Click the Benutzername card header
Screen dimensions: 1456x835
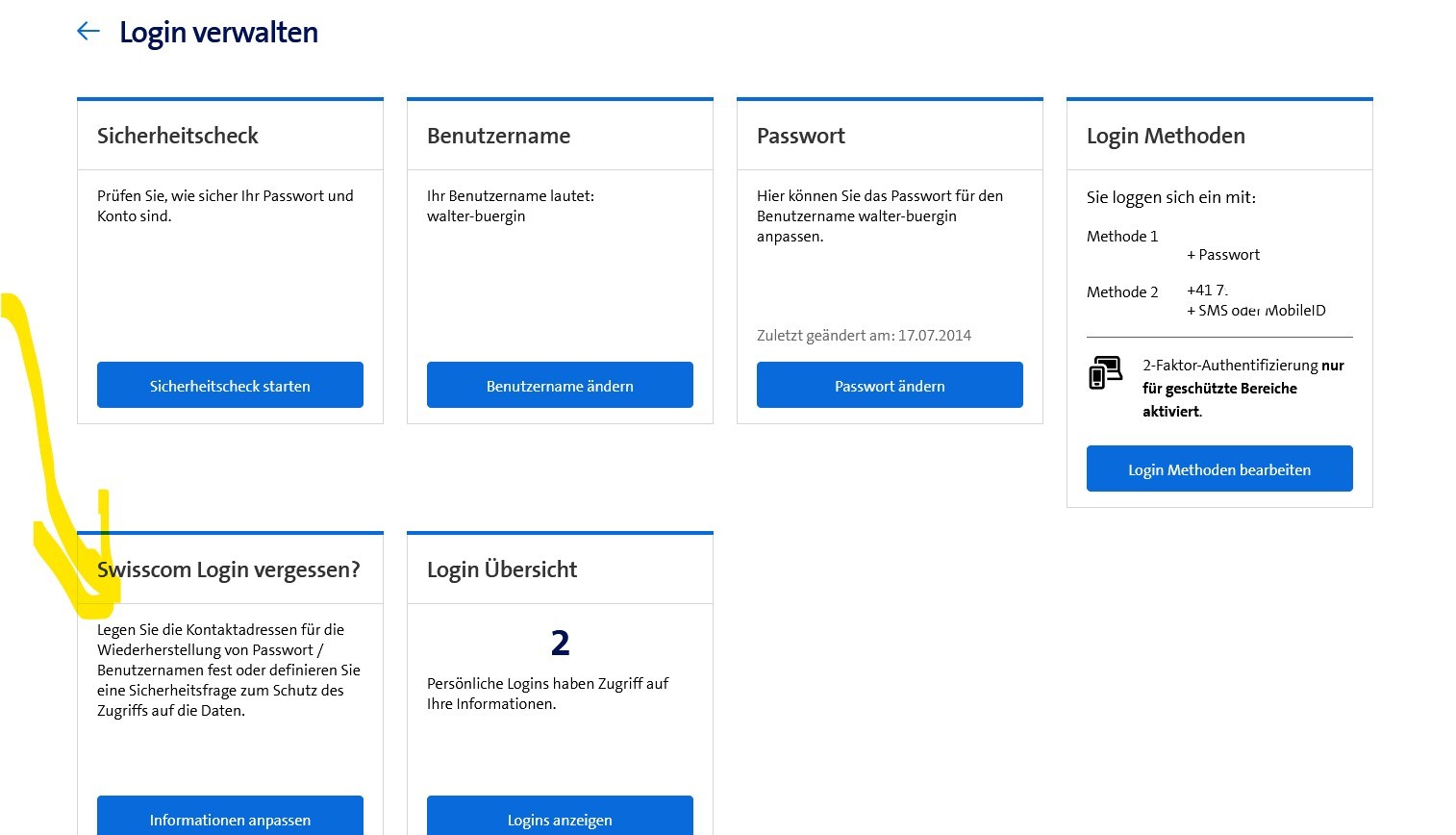pyautogui.click(x=498, y=136)
